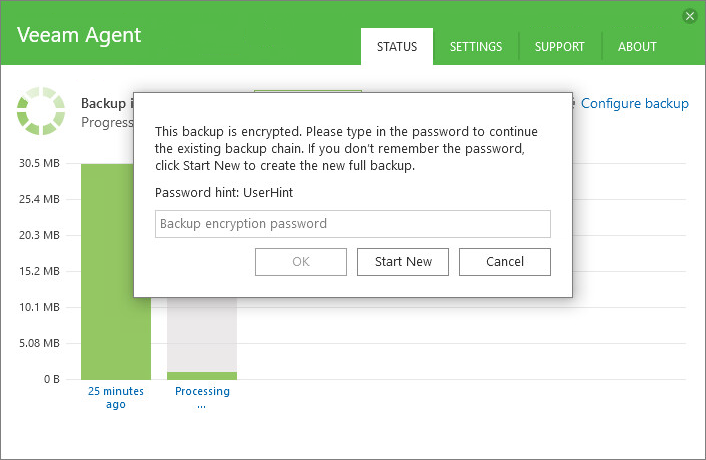
Task: Cancel the encryption password dialog
Action: (x=505, y=262)
